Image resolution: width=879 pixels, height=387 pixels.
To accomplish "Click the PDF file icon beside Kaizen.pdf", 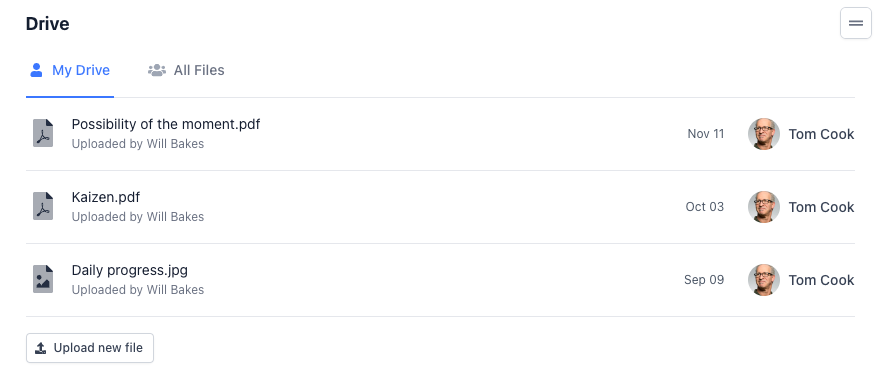I will coord(43,206).
